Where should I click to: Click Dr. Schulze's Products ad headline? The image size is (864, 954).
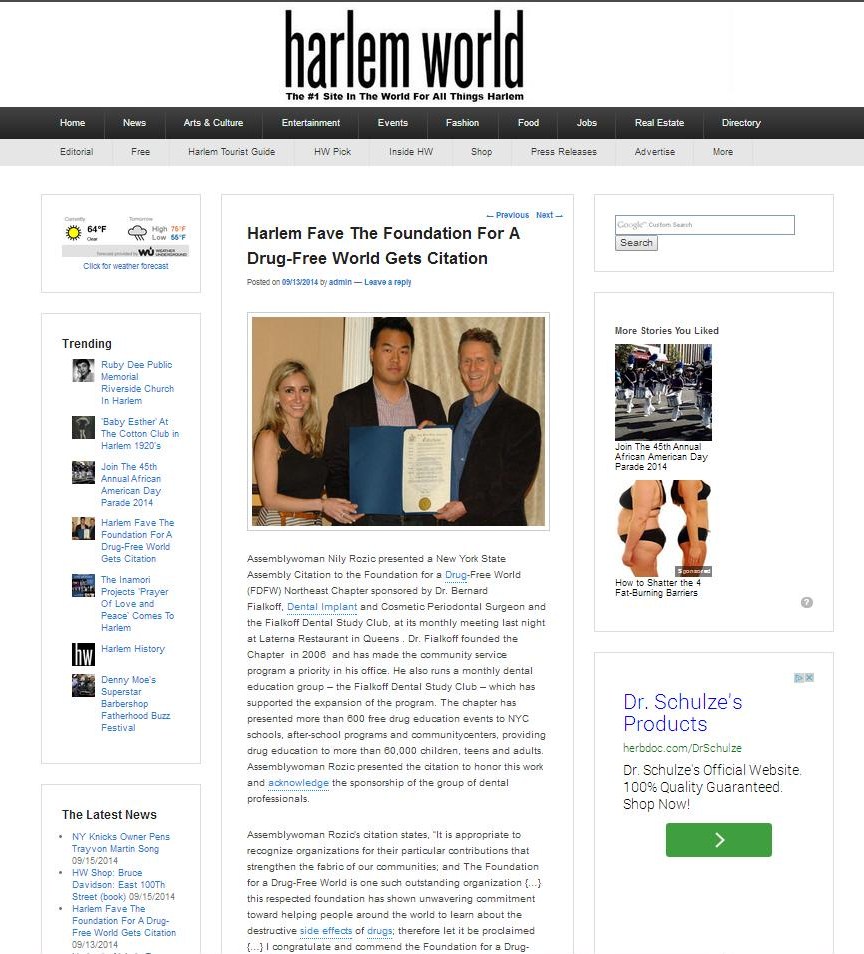point(683,713)
